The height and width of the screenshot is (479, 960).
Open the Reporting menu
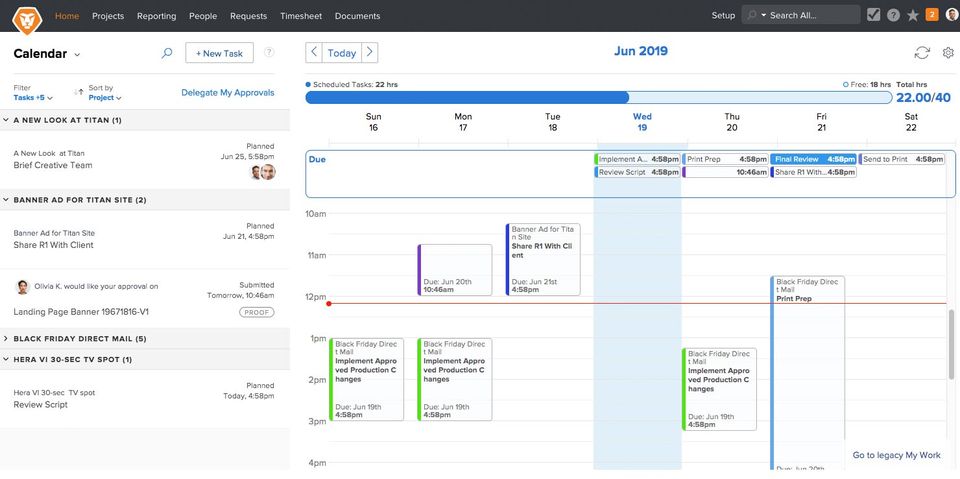(x=155, y=16)
